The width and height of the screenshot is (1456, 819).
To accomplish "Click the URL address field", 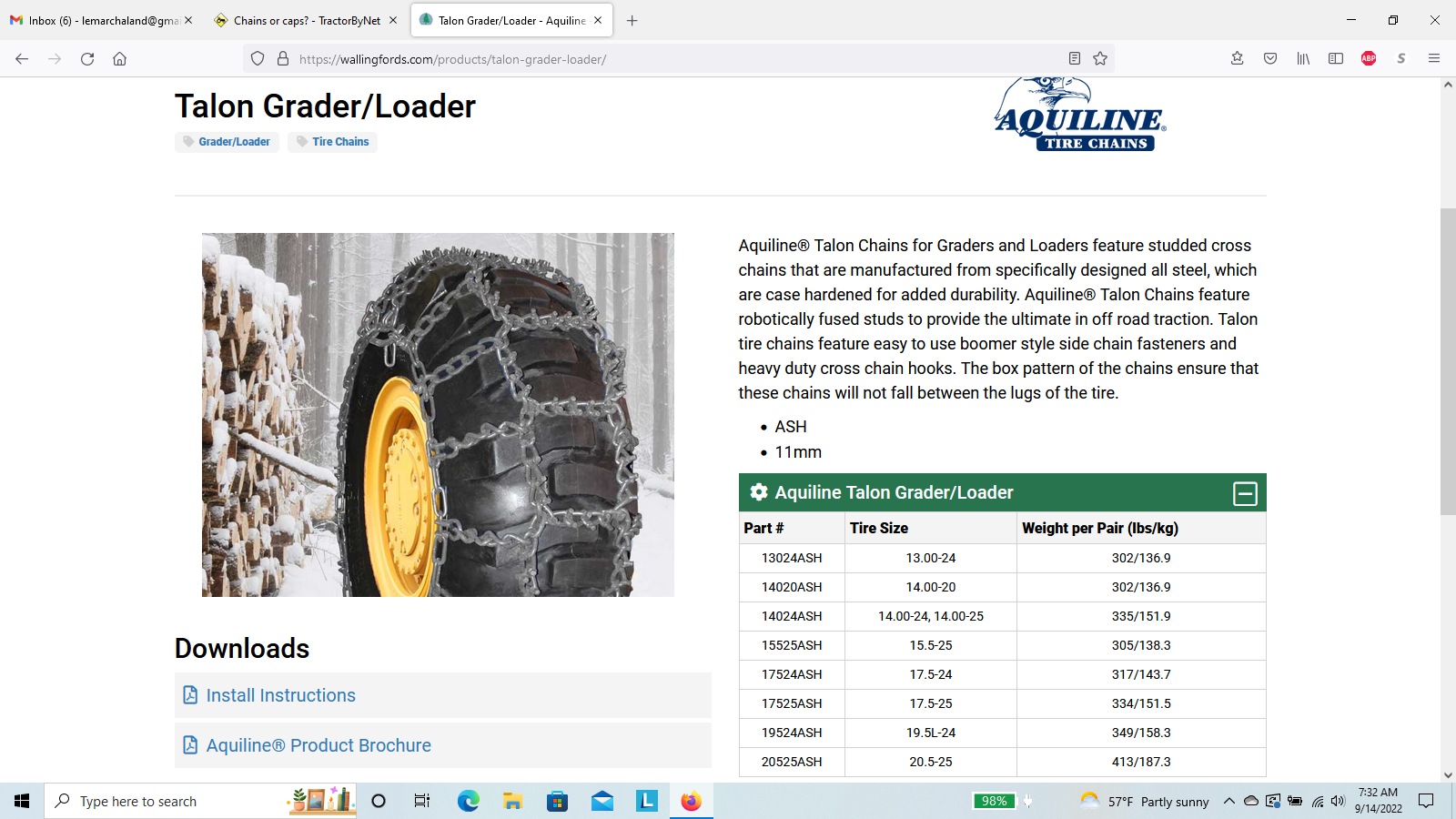I will (x=678, y=59).
